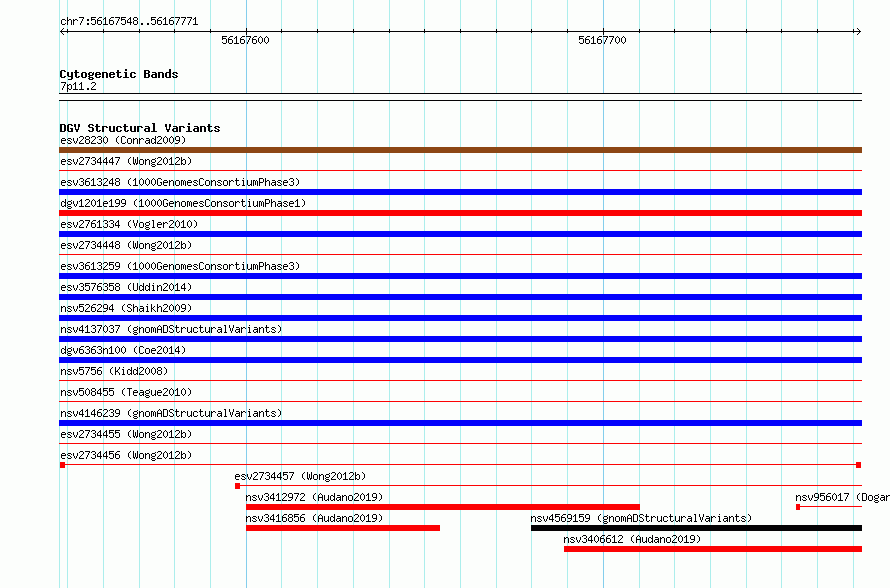The height and width of the screenshot is (588, 890).
Task: Select the red bar for nsv3406612
Action: [713, 549]
